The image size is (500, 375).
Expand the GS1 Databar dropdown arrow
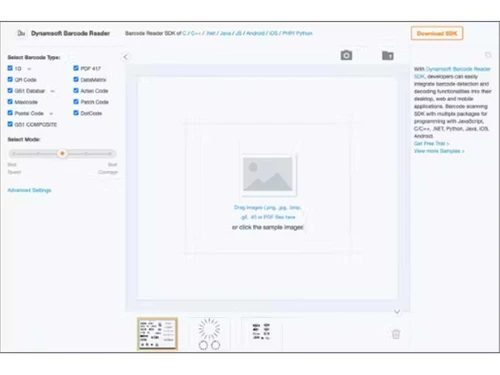point(53,91)
